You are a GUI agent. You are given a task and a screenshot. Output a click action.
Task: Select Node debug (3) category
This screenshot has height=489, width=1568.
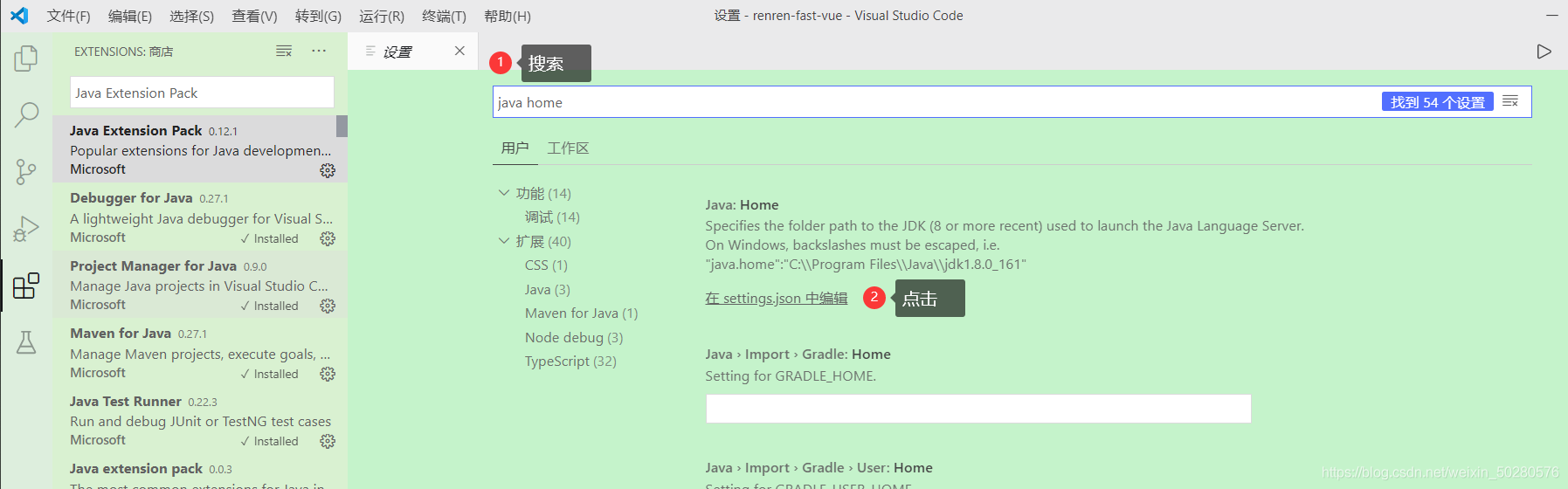tap(574, 337)
